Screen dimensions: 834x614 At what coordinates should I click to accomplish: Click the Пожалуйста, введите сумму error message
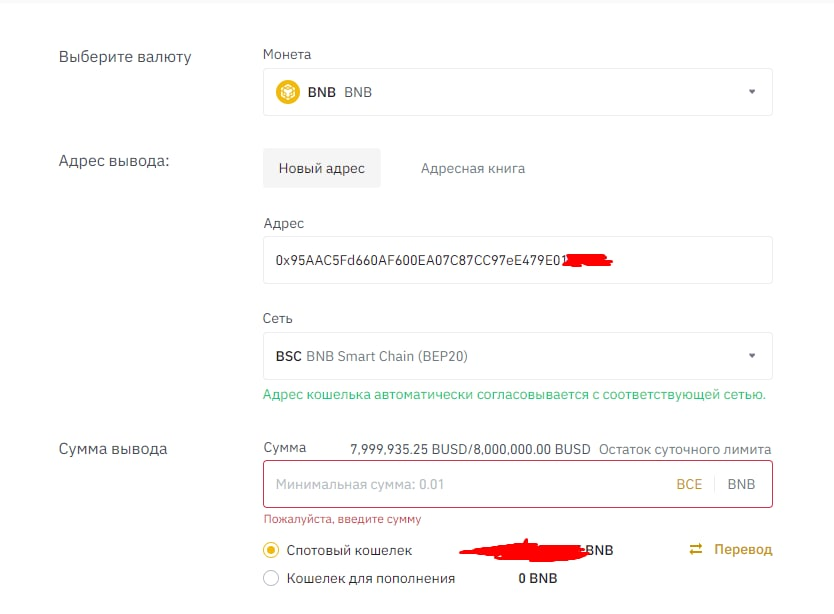coord(343,519)
